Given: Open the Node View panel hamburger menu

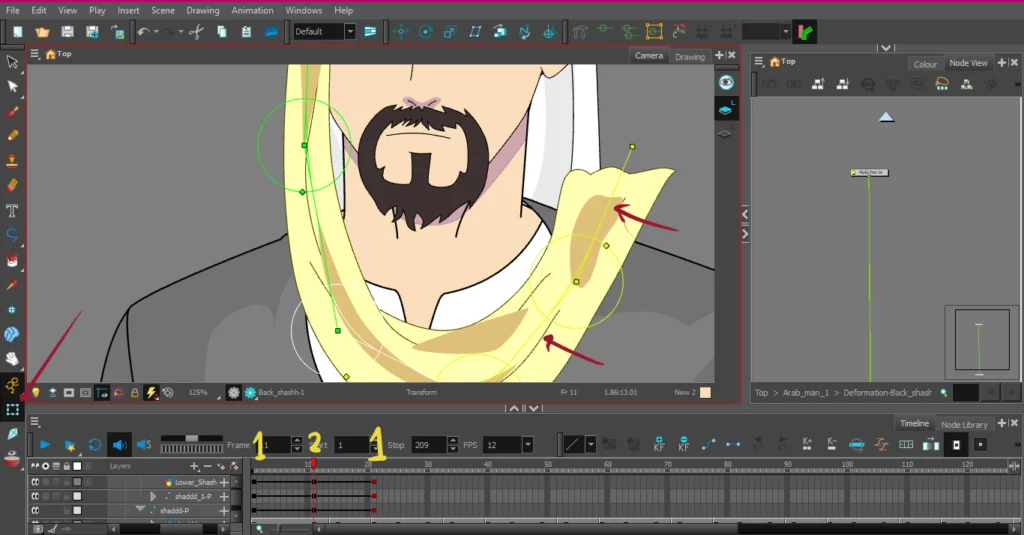Looking at the screenshot, I should coord(758,61).
